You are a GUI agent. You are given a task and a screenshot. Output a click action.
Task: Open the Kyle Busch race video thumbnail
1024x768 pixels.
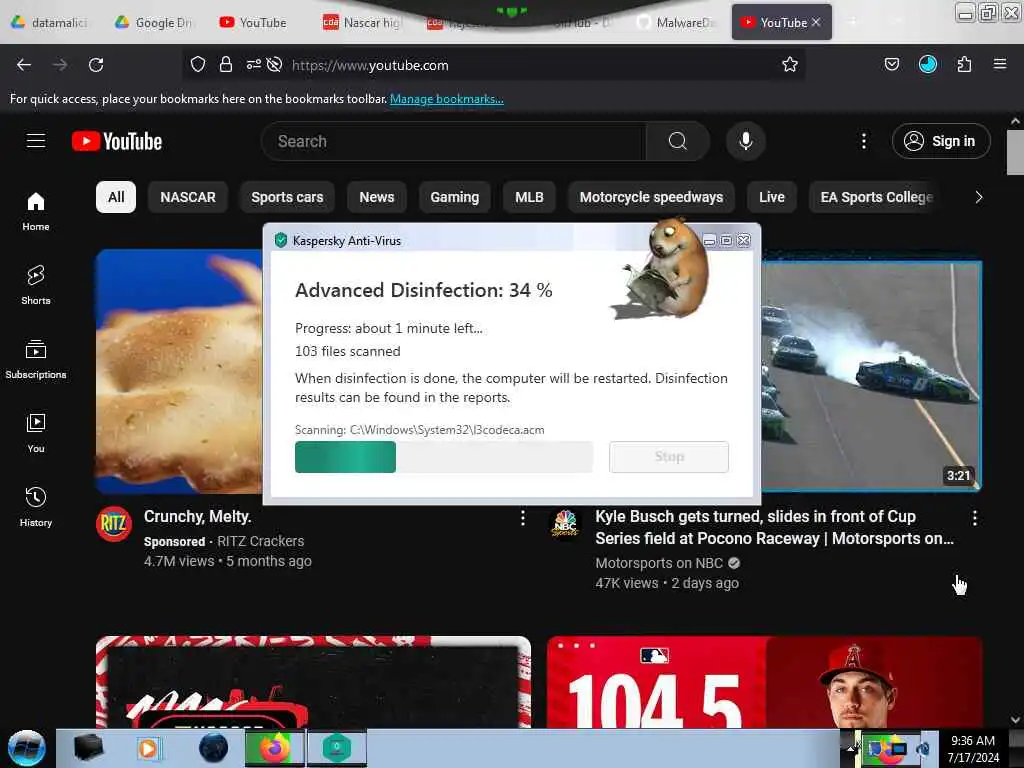[x=871, y=375]
